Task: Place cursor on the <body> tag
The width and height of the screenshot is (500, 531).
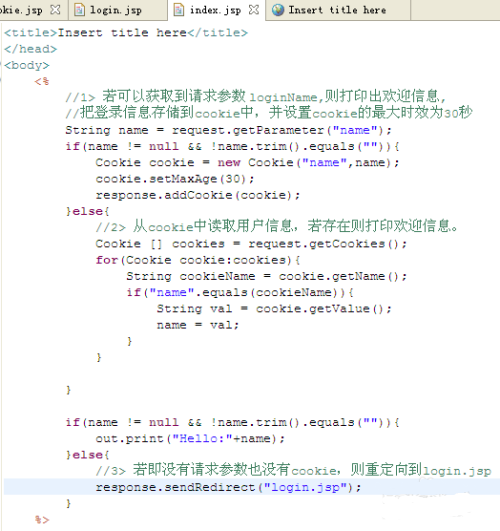Action: coord(27,65)
